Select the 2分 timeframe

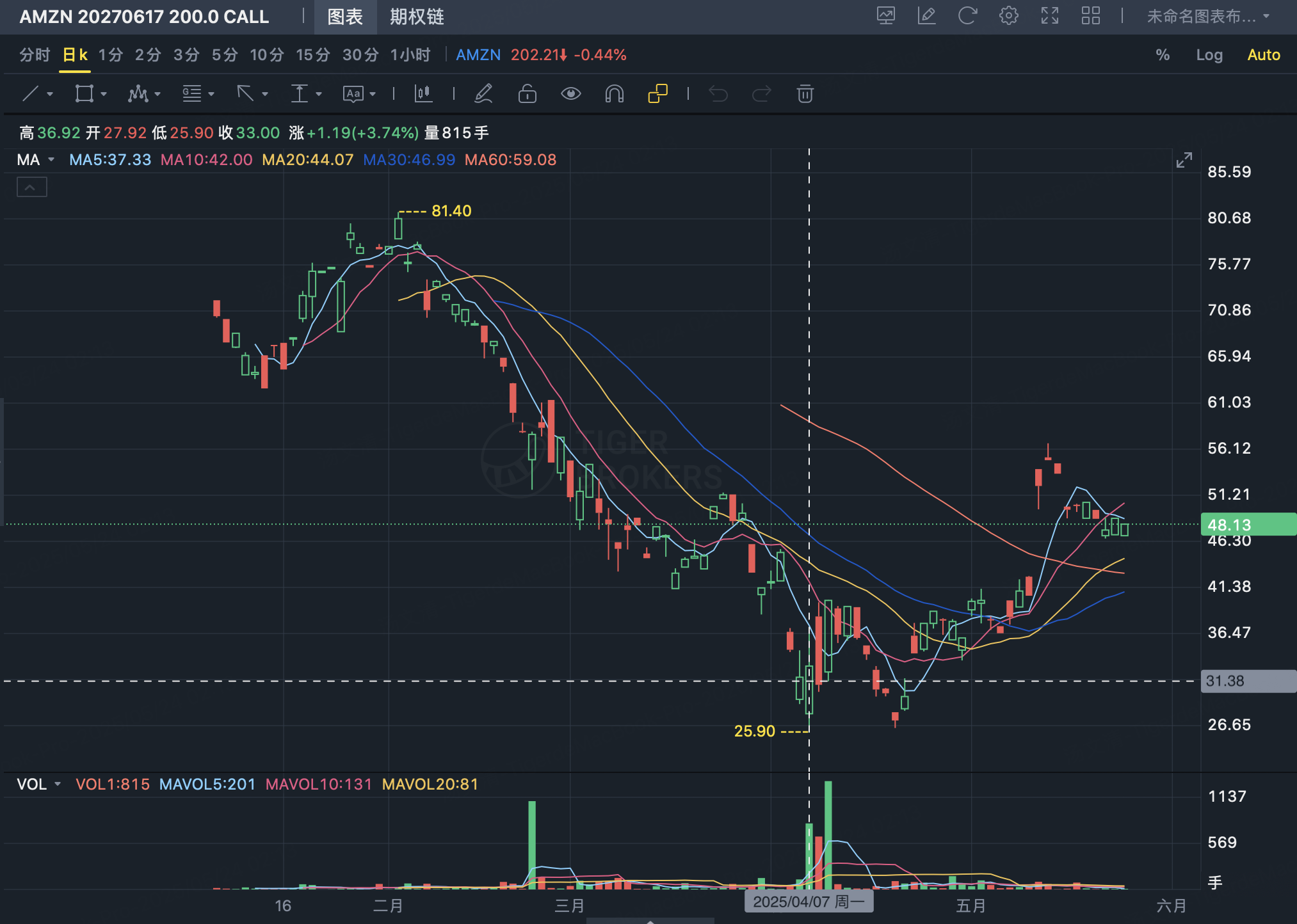(x=148, y=55)
